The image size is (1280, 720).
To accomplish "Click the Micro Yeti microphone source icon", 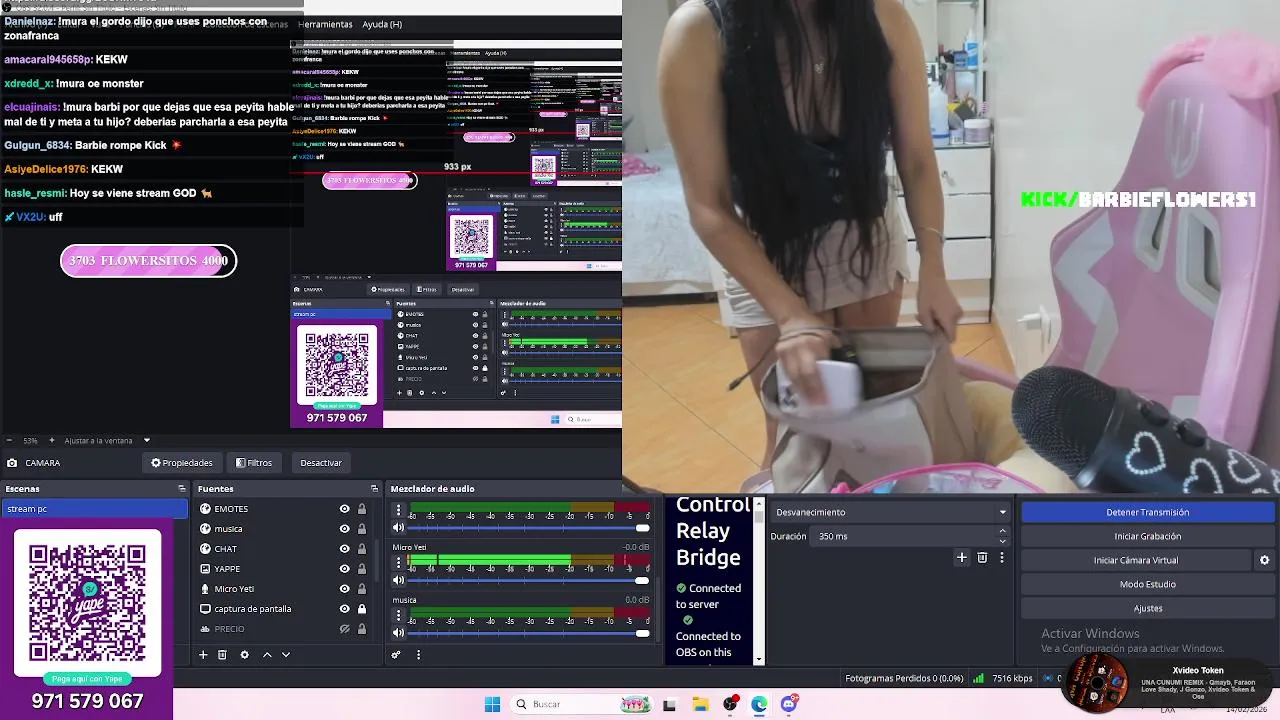I will (x=205, y=589).
